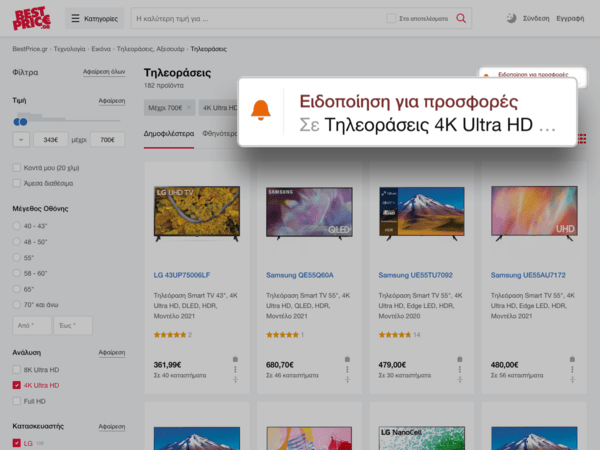600x450 pixels.
Task: Remove the Μέχρι 700€ filter chip
Action: coord(166,107)
